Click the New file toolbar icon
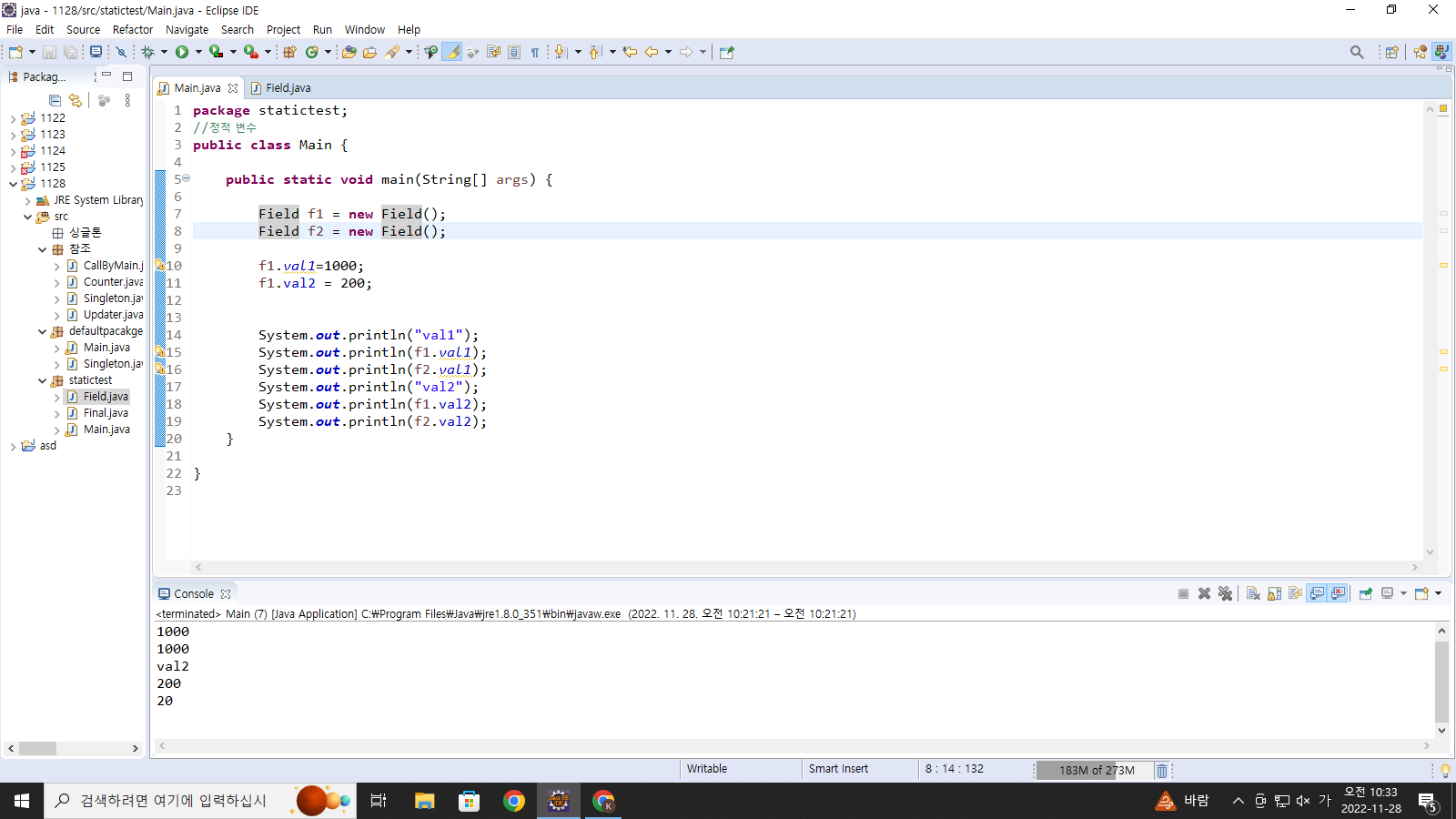This screenshot has height=819, width=1456. 15,52
